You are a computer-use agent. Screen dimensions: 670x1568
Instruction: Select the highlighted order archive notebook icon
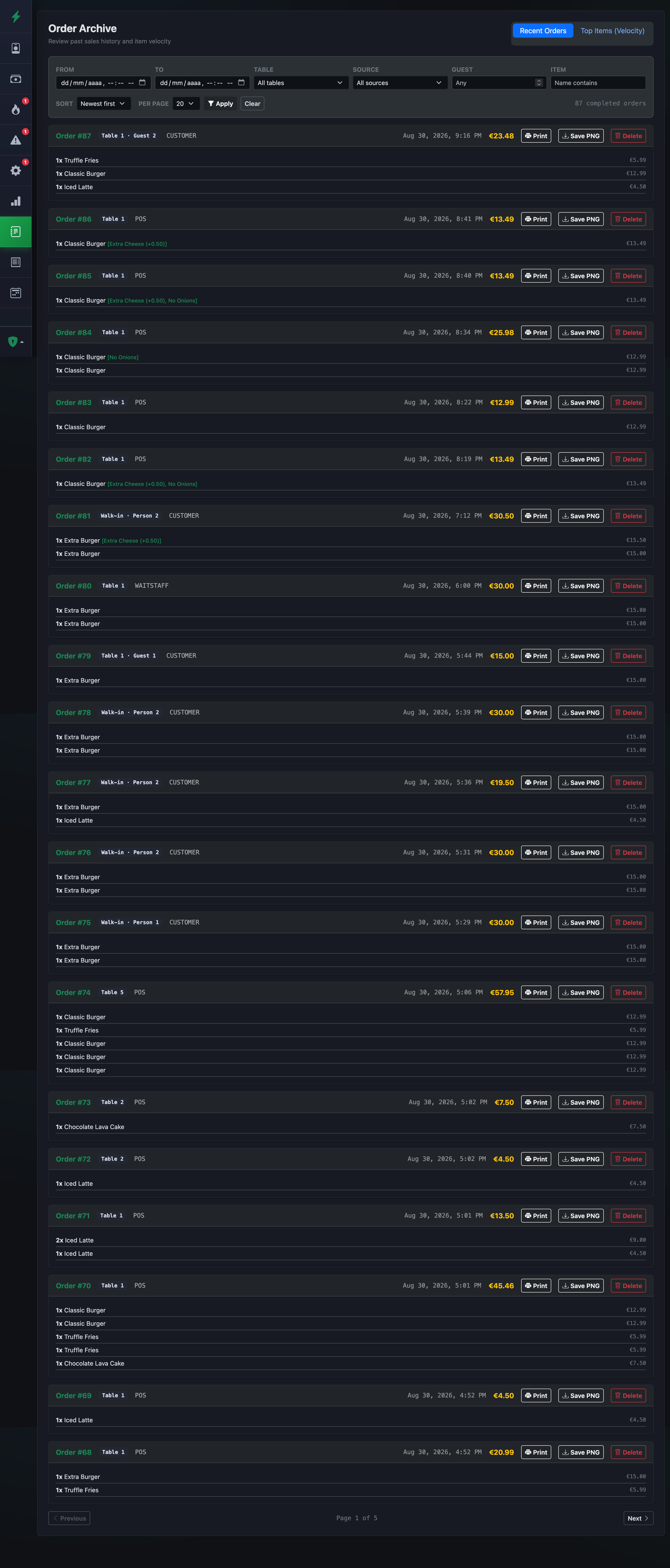point(16,232)
